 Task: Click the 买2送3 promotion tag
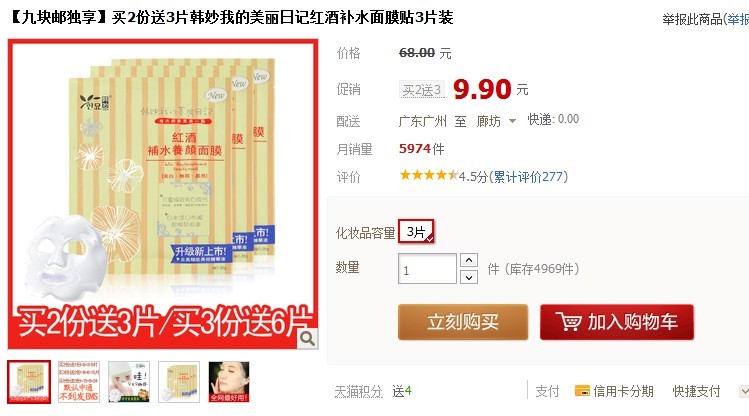pos(422,90)
